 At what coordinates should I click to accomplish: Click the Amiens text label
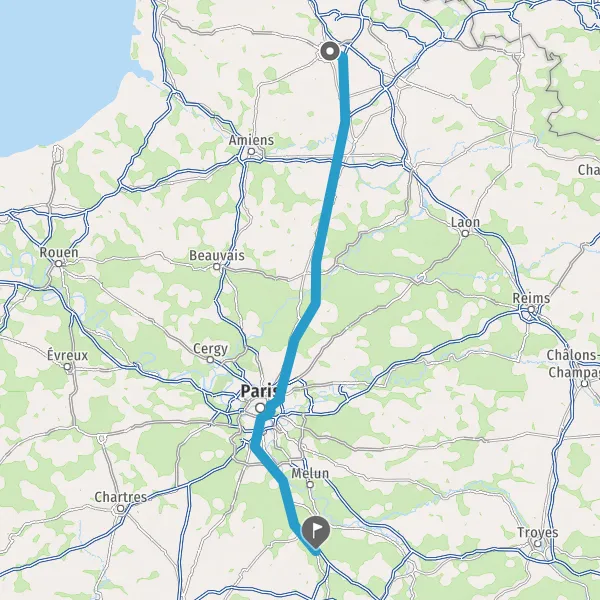[251, 140]
